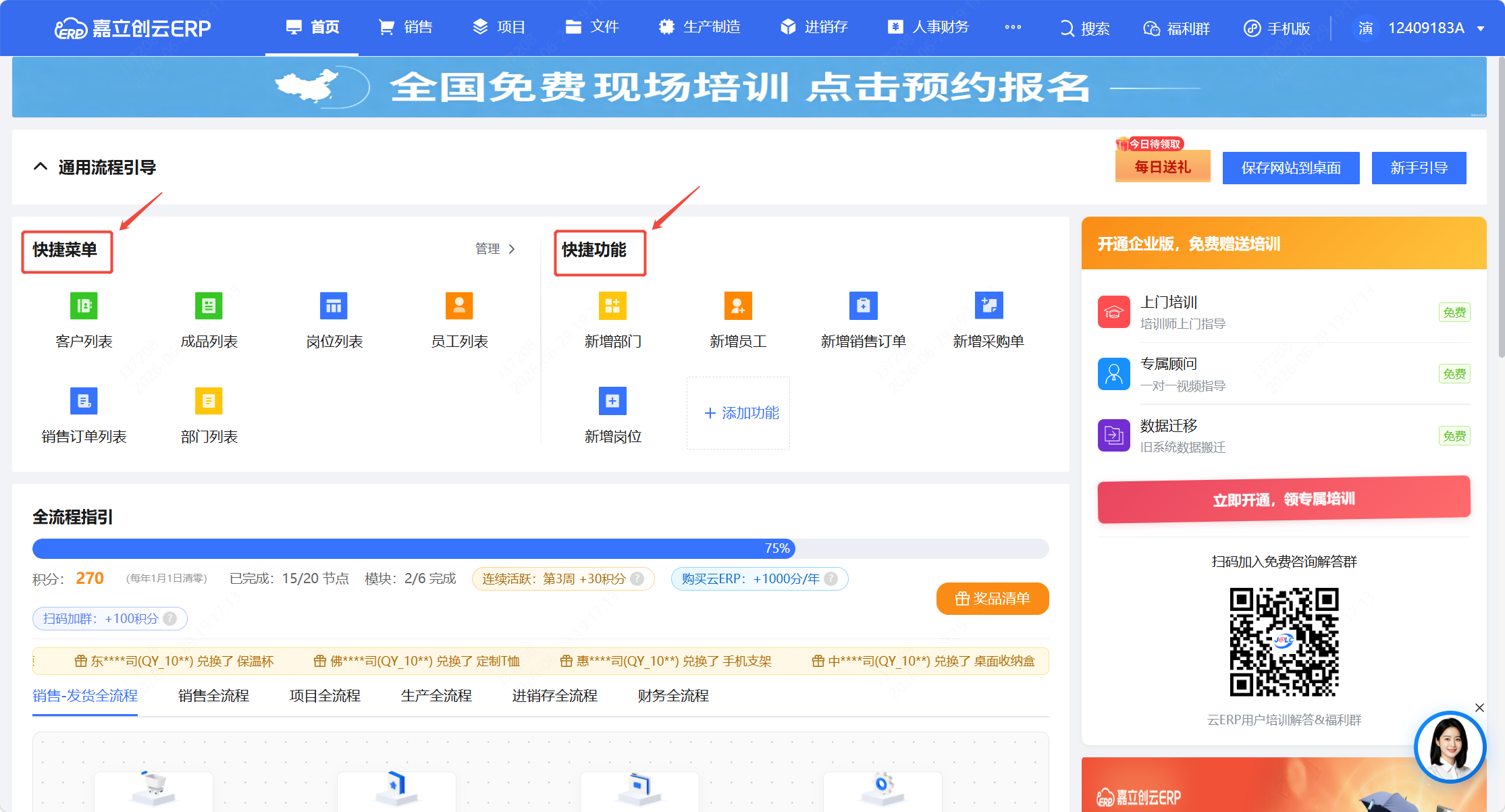This screenshot has height=812, width=1505.
Task: Click the 上门培训 red graduation-cap icon
Action: pyautogui.click(x=1113, y=312)
